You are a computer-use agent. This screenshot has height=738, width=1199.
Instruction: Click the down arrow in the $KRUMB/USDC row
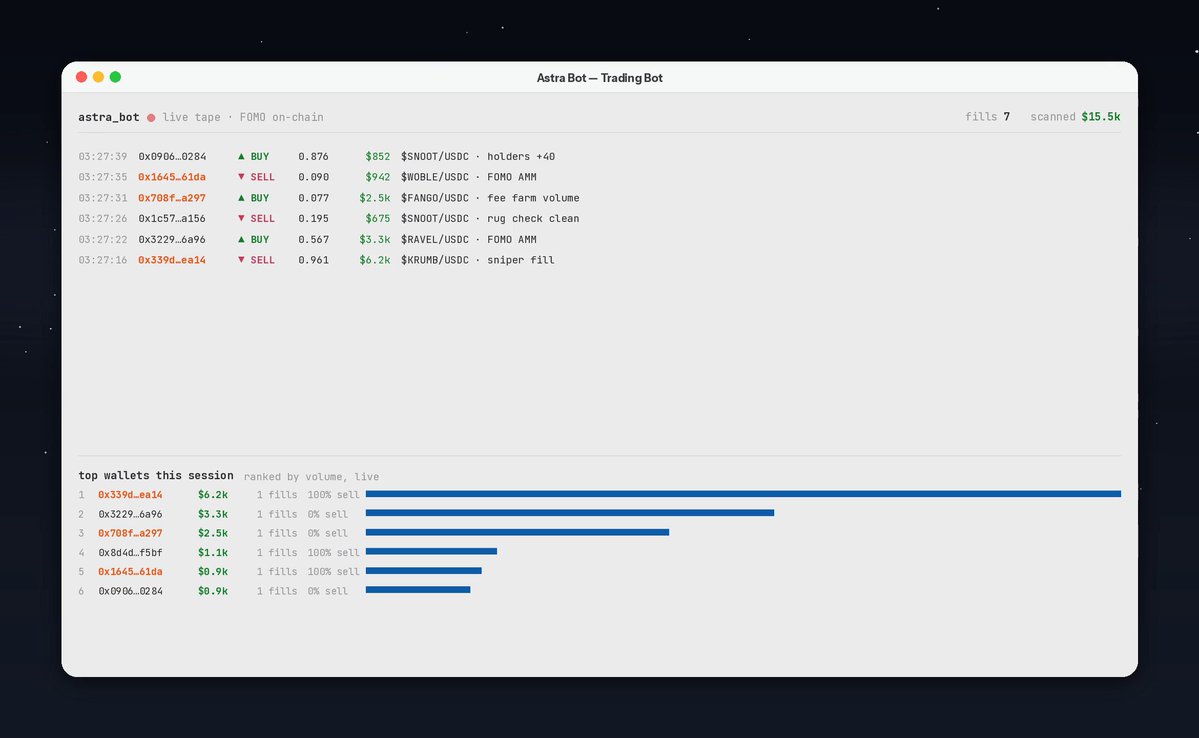click(x=241, y=260)
